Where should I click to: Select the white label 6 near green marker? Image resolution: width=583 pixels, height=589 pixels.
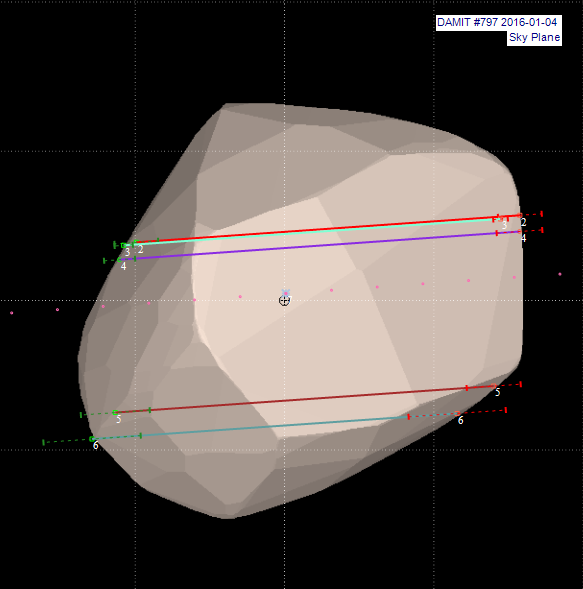(96, 446)
